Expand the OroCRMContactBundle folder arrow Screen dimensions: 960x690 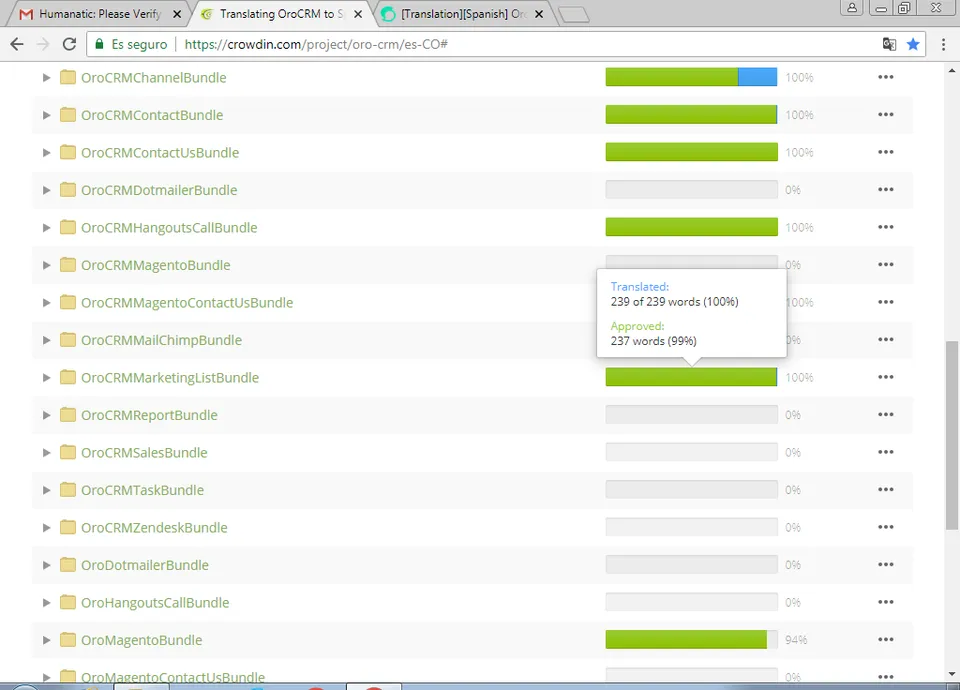pyautogui.click(x=46, y=115)
